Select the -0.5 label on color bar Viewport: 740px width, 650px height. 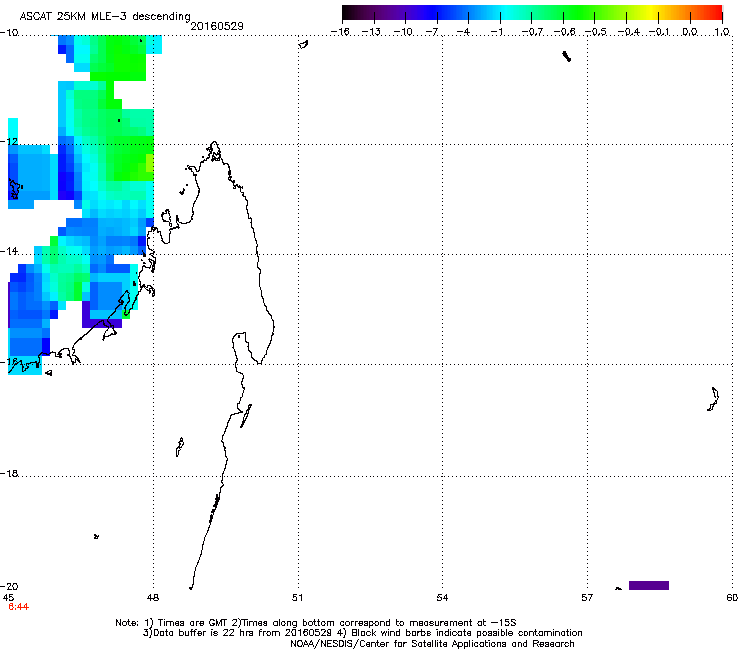pyautogui.click(x=596, y=32)
